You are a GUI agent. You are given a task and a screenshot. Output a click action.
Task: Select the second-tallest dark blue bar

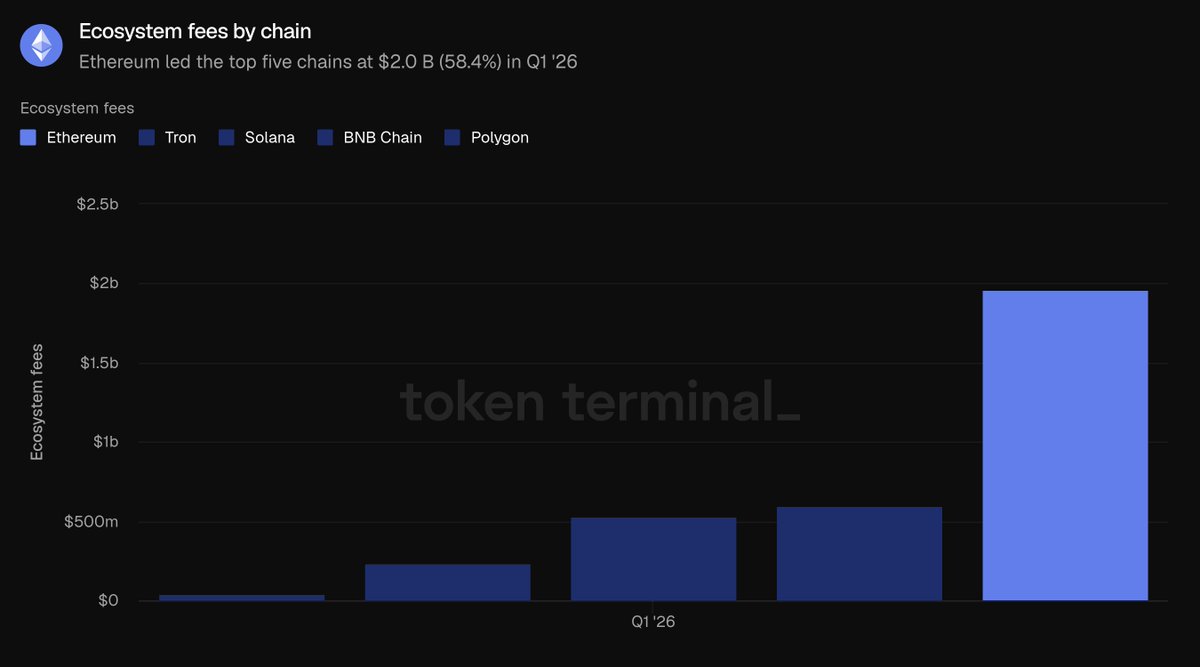click(859, 554)
